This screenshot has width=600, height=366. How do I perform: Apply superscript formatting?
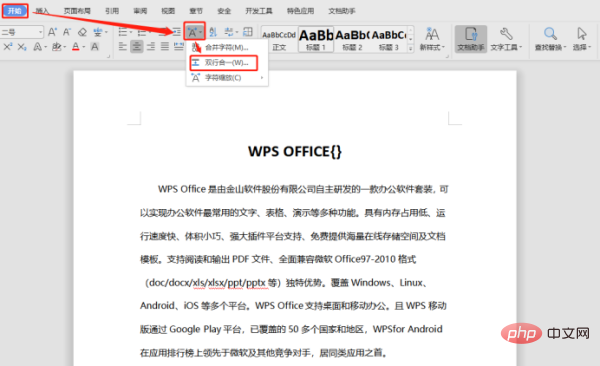coord(8,47)
